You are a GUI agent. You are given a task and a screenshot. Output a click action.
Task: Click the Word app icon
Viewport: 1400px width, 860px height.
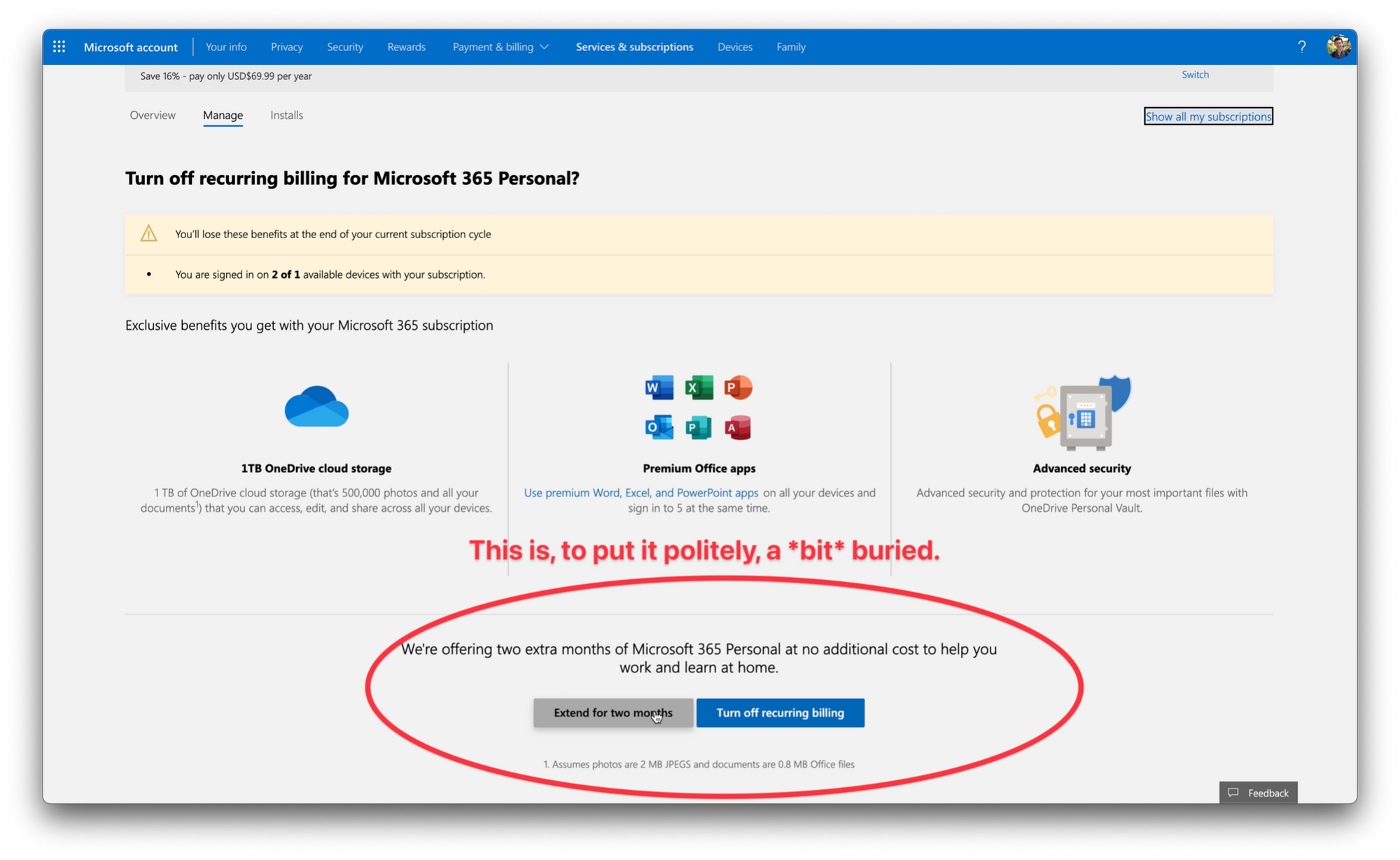click(659, 387)
